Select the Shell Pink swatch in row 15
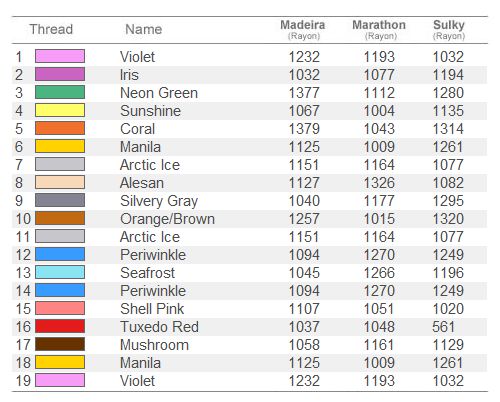 click(x=60, y=308)
